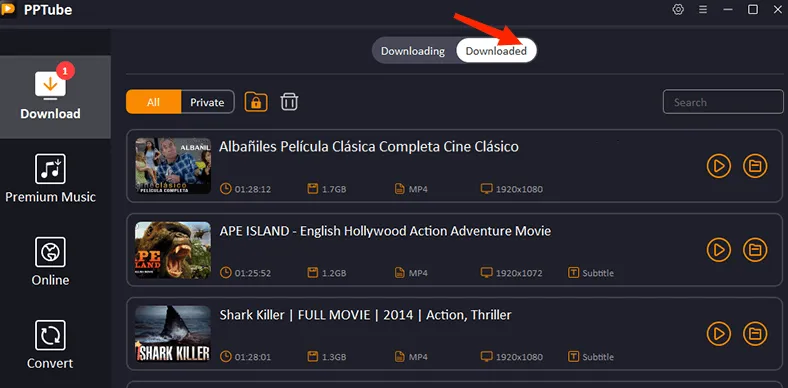The image size is (788, 388).
Task: Click the 01:28:12 duration of Albañiles
Action: click(246, 189)
